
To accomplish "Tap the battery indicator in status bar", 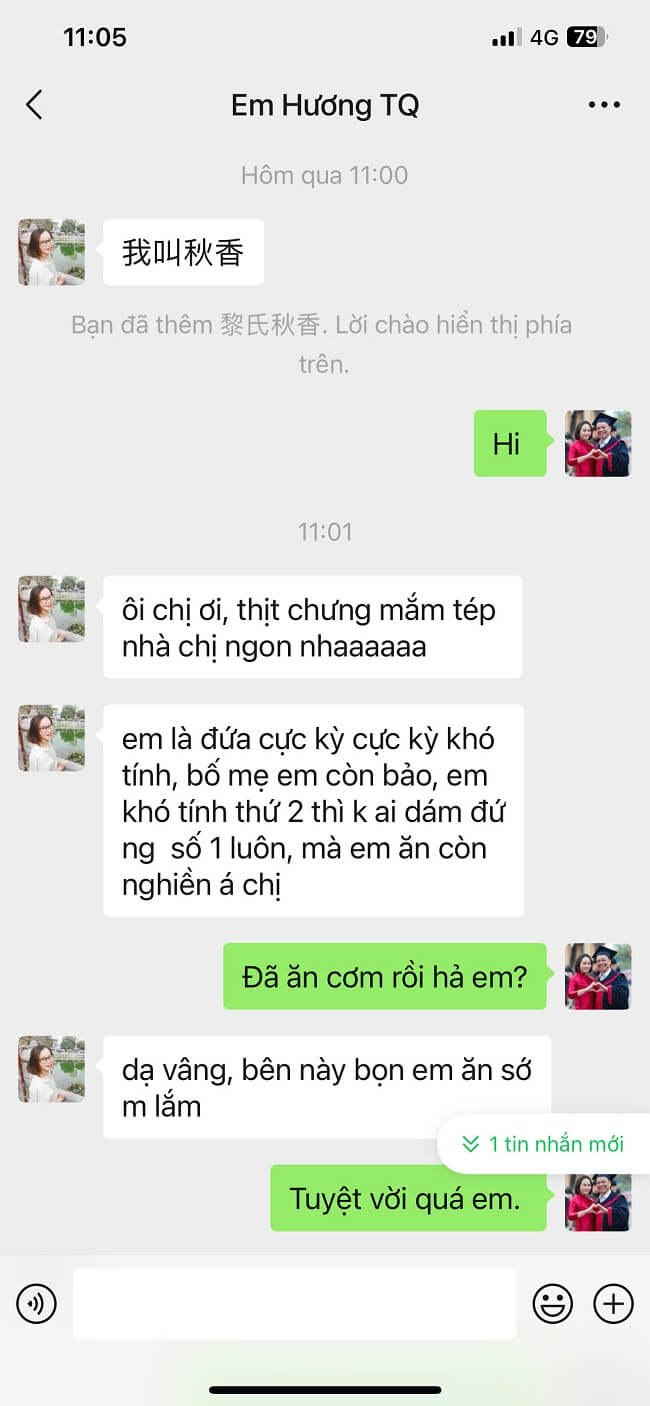I will (587, 38).
